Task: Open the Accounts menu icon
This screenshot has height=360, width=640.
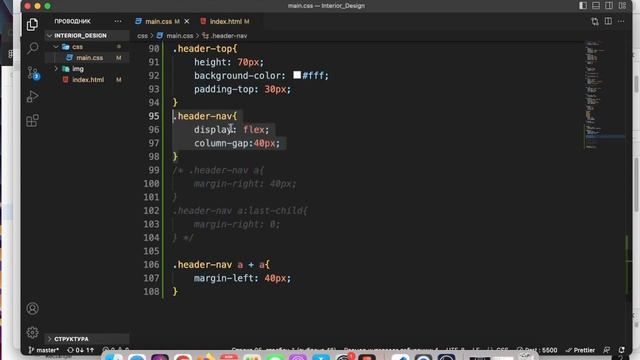Action: coord(33,308)
